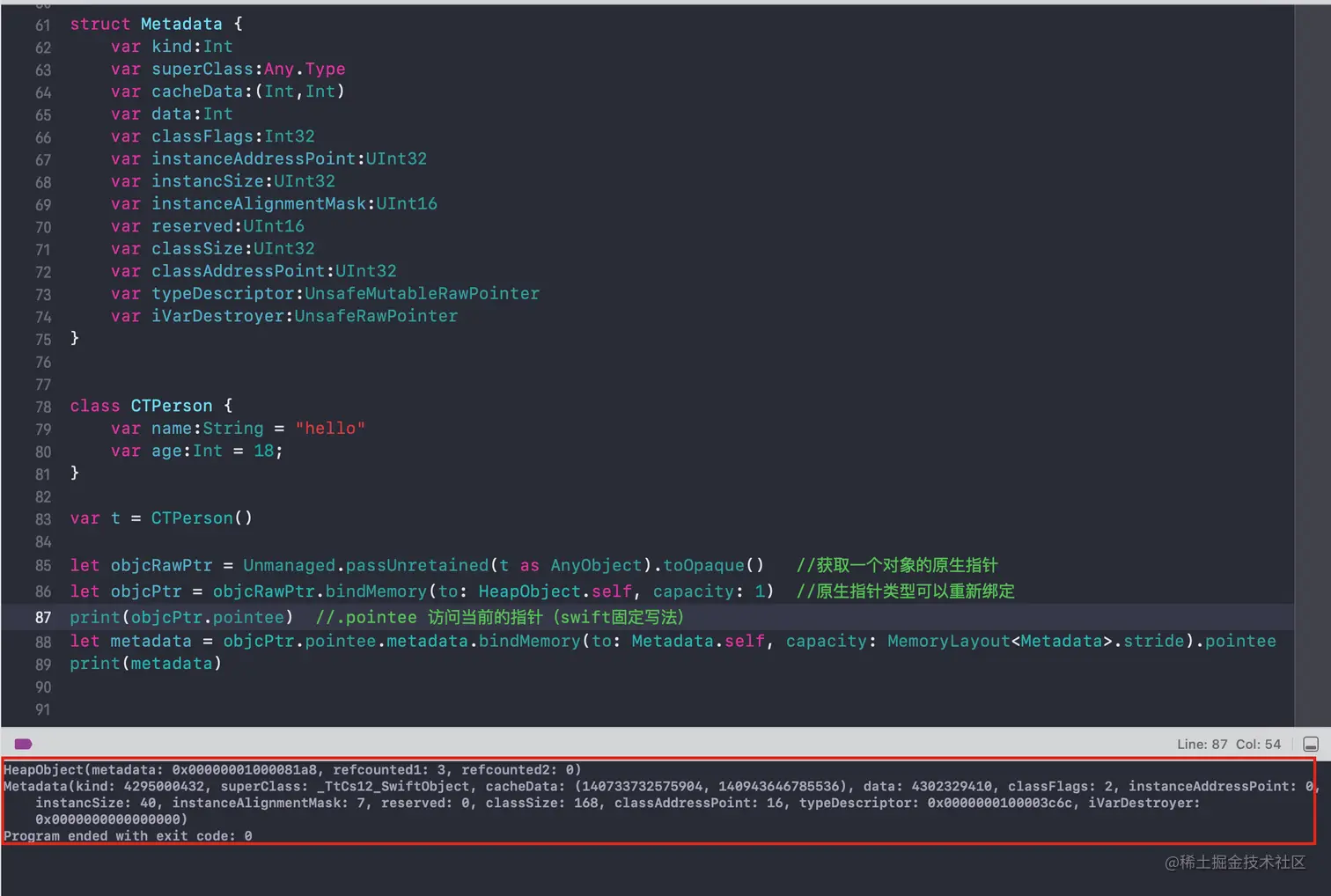The image size is (1331, 896).
Task: Click the 'classAddressPoint' property name
Action: (239, 271)
